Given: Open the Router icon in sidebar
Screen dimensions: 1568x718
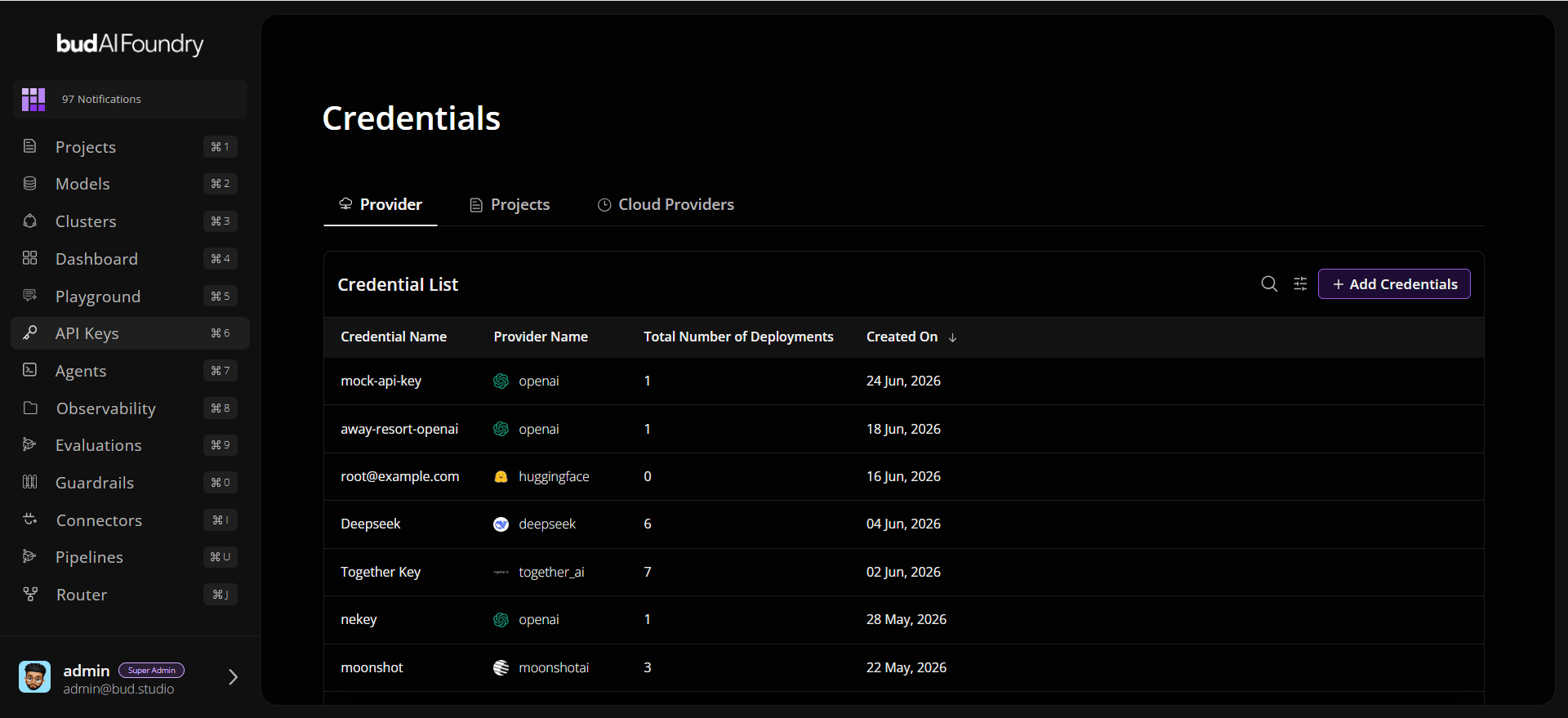Looking at the screenshot, I should coord(30,594).
